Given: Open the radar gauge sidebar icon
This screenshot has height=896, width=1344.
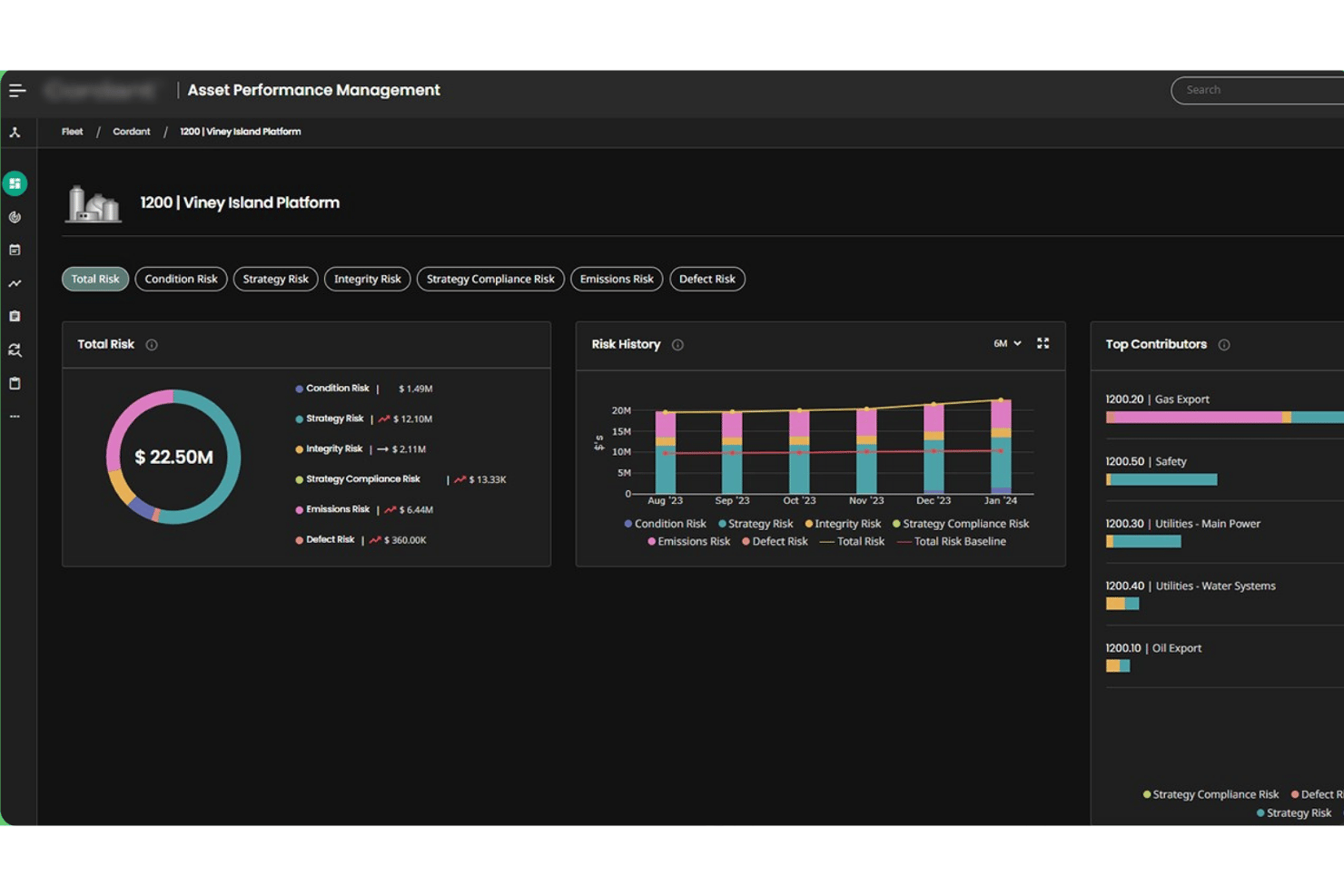Looking at the screenshot, I should click(15, 217).
